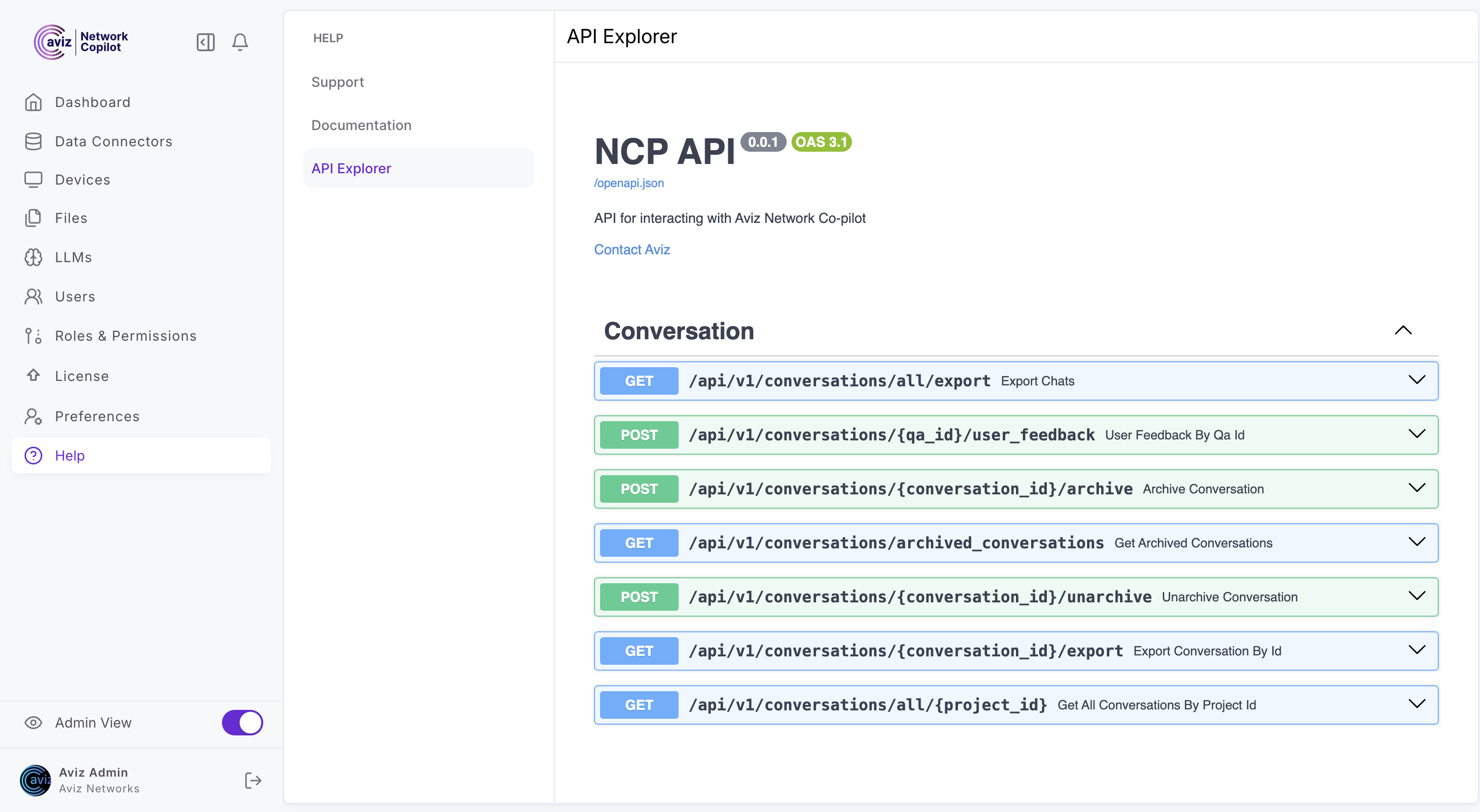Click the Data Connectors database icon
This screenshot has width=1480, height=812.
coord(33,141)
